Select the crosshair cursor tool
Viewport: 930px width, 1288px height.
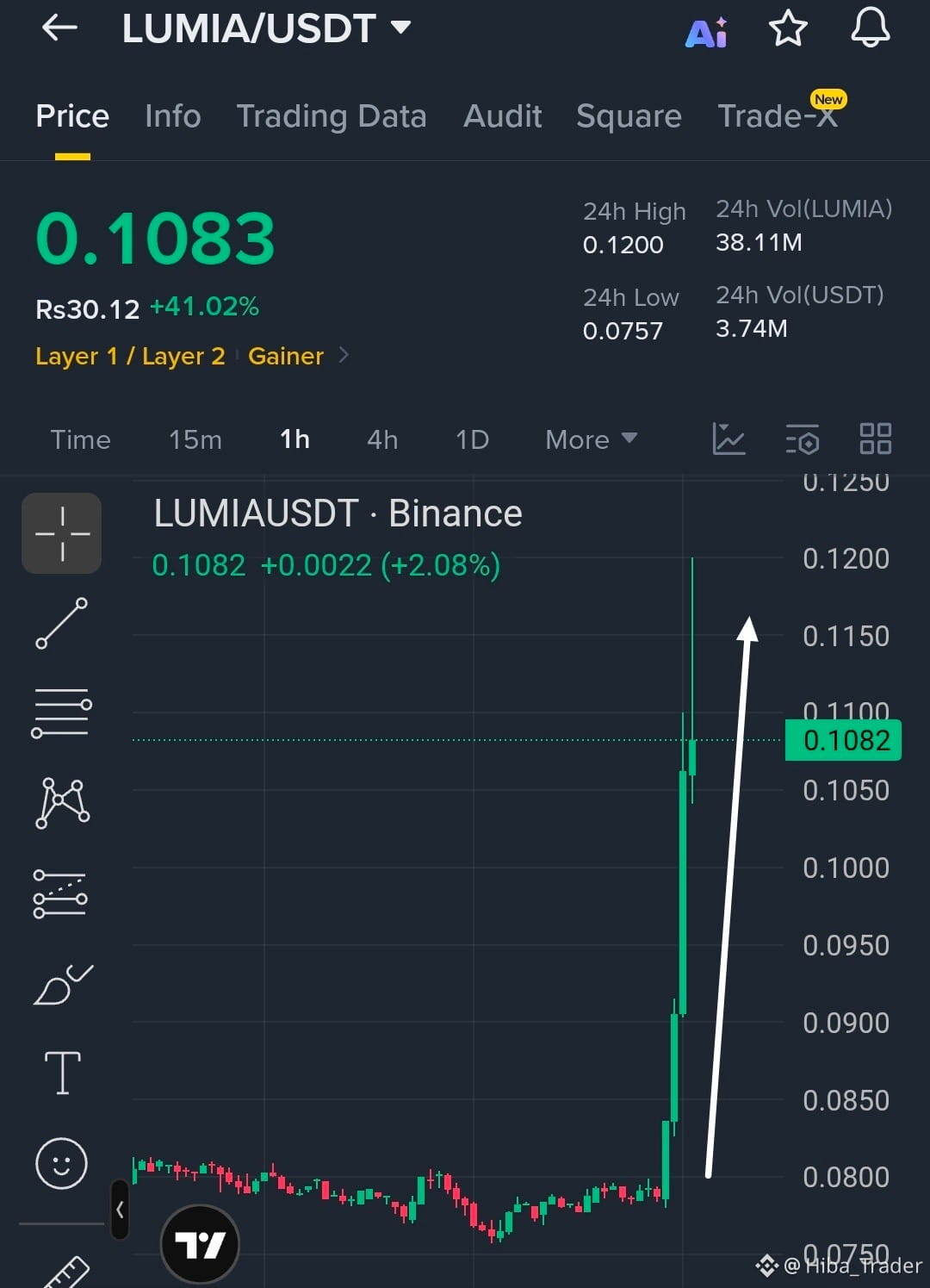62,533
